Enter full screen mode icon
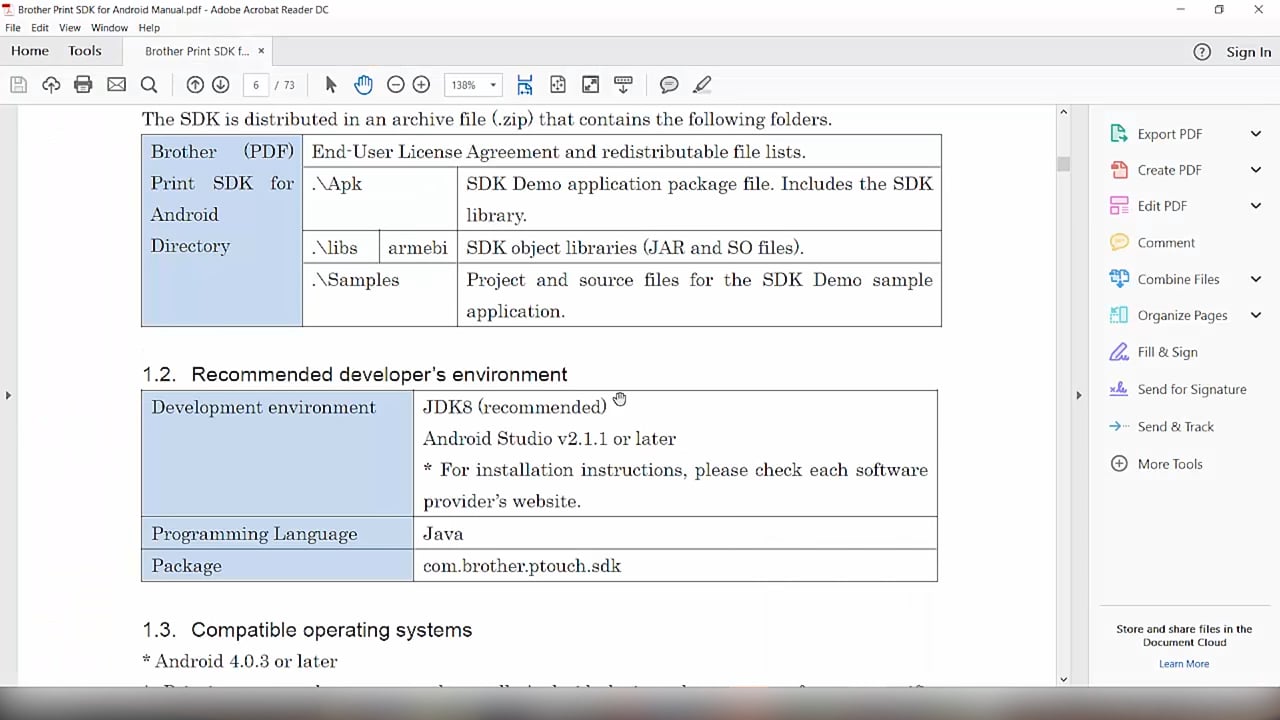This screenshot has height=720, width=1280. coord(591,85)
